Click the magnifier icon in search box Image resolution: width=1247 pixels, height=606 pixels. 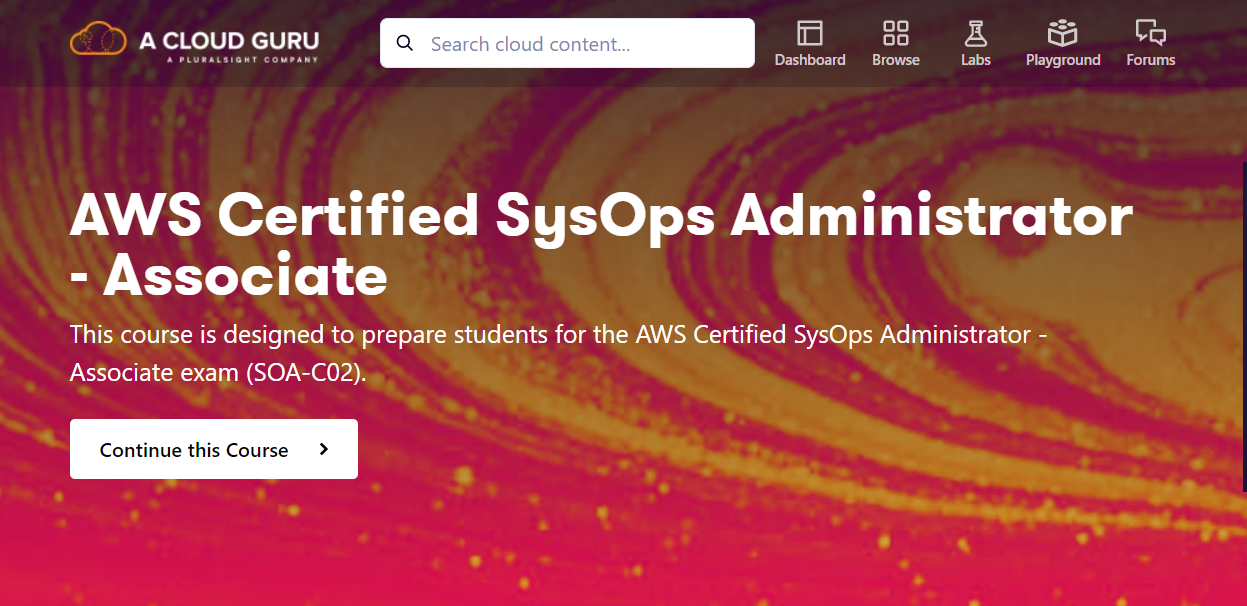coord(405,43)
